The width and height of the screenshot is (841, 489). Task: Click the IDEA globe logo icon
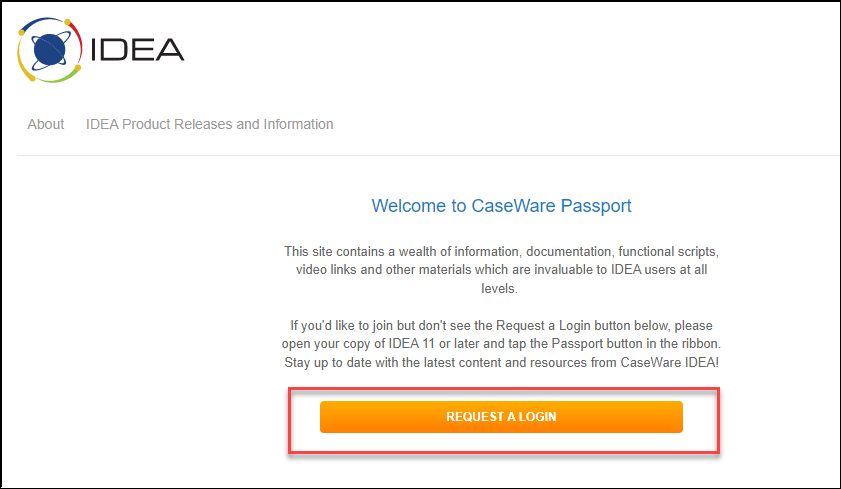point(49,50)
